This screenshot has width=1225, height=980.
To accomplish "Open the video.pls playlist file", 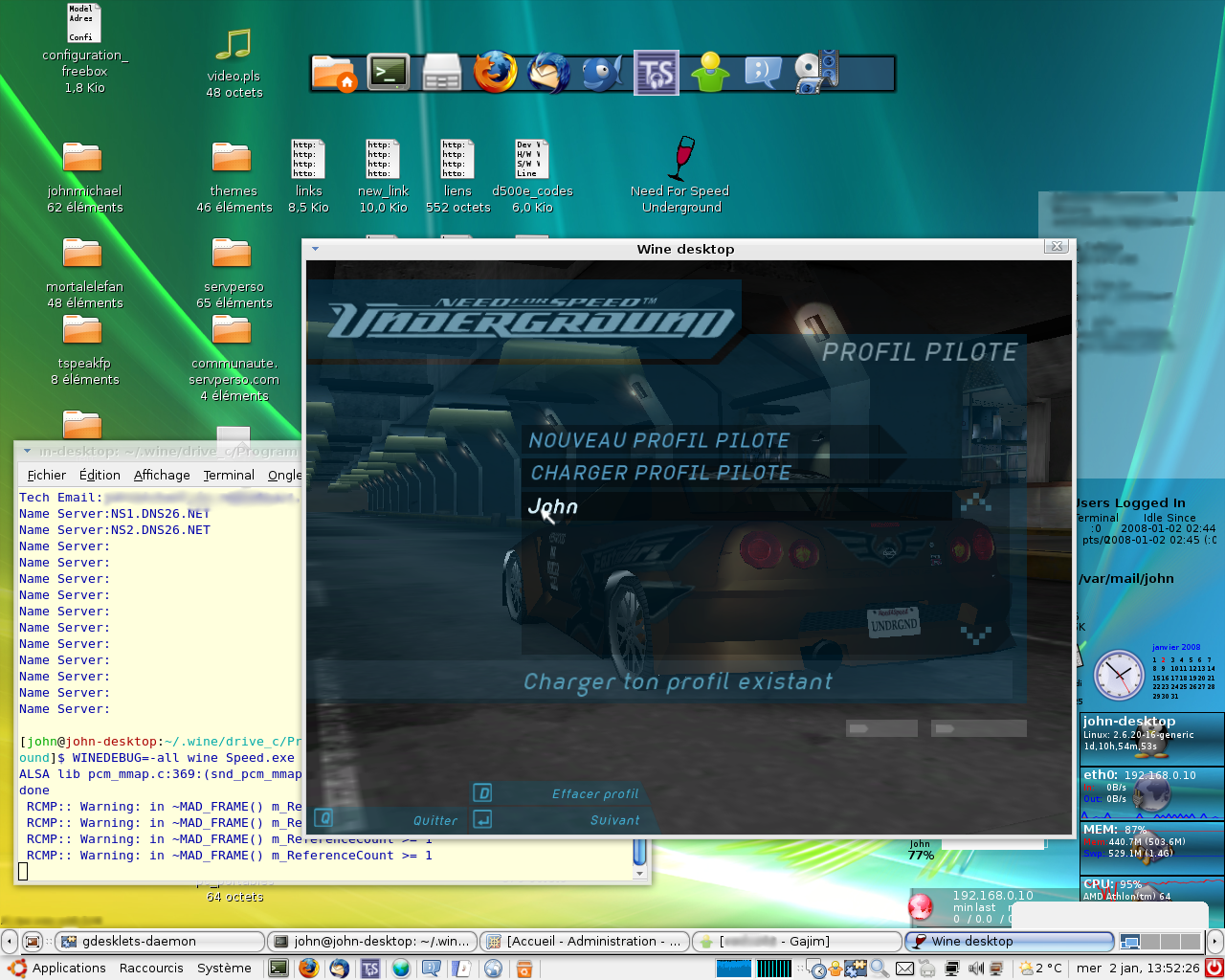I will 233,63.
